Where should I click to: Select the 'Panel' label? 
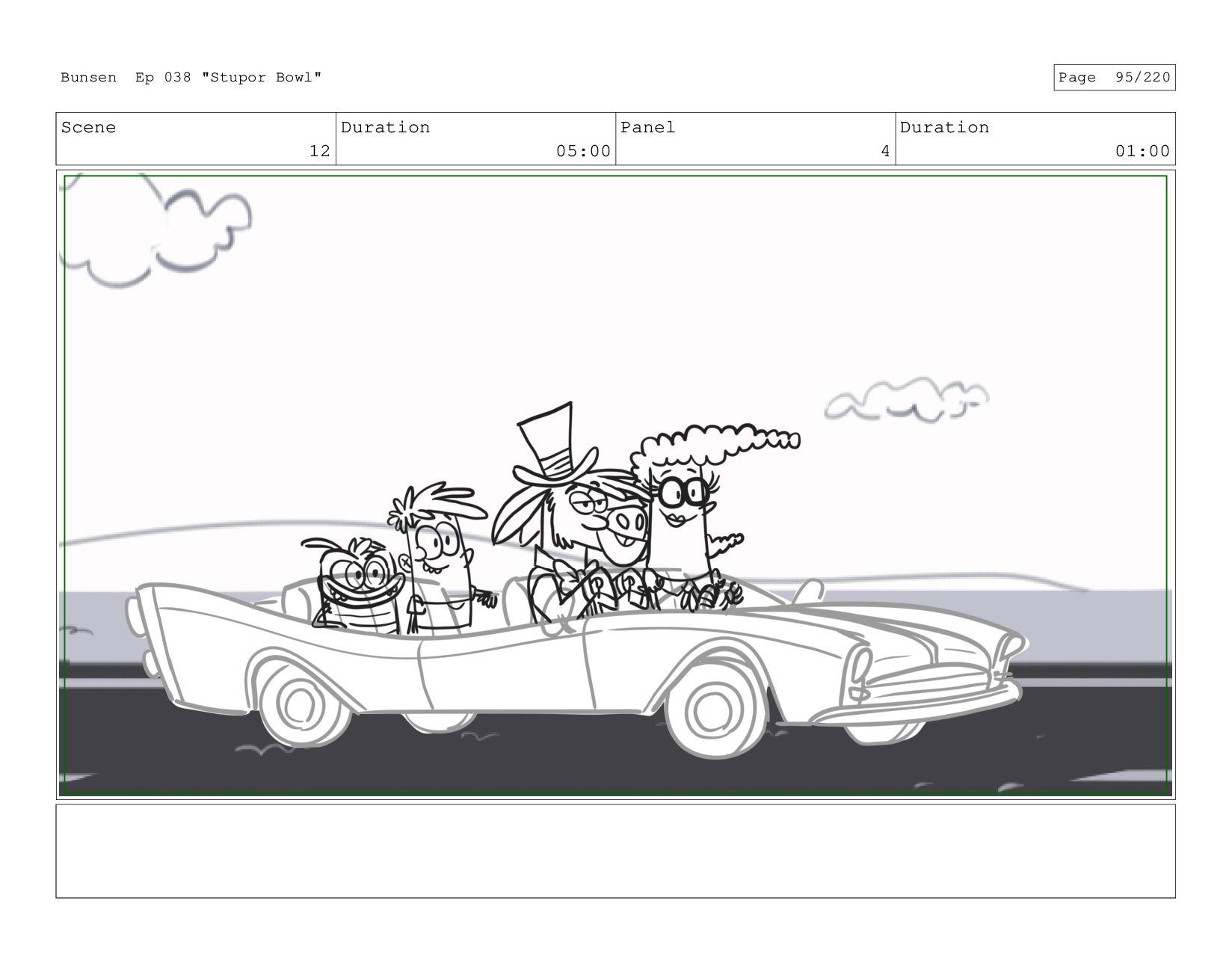pyautogui.click(x=648, y=128)
